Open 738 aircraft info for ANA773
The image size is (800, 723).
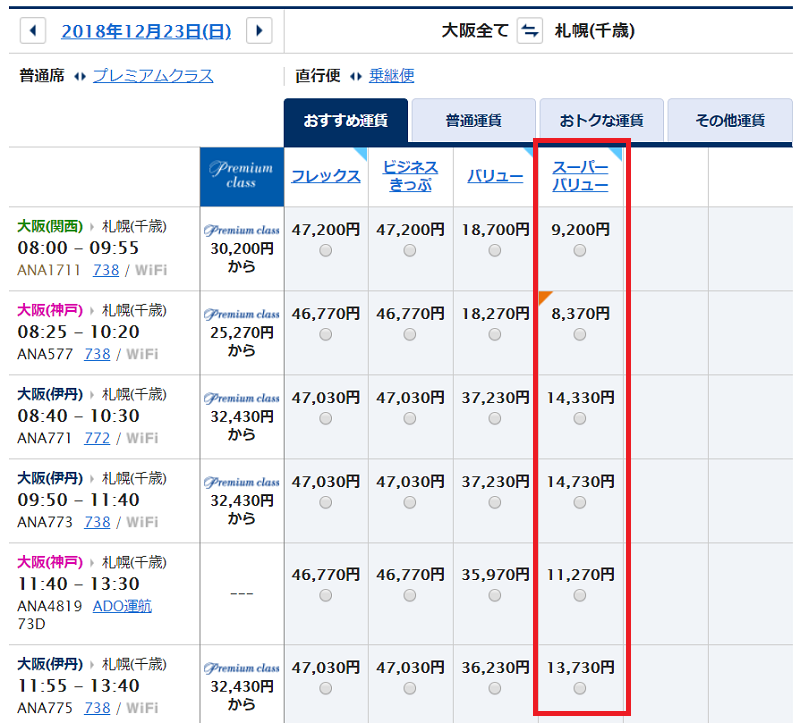click(x=97, y=522)
